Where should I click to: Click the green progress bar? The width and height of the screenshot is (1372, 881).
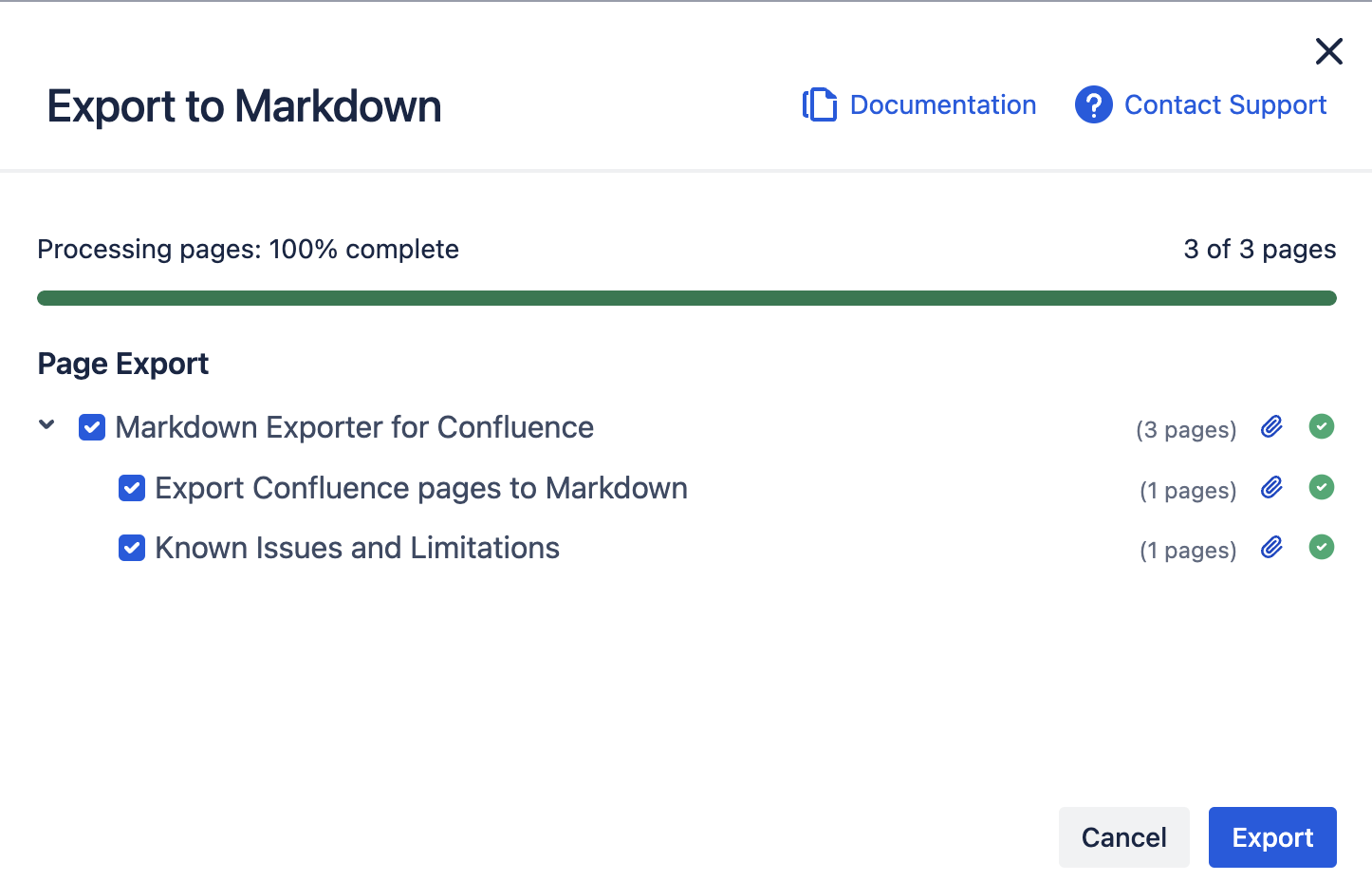(x=686, y=297)
